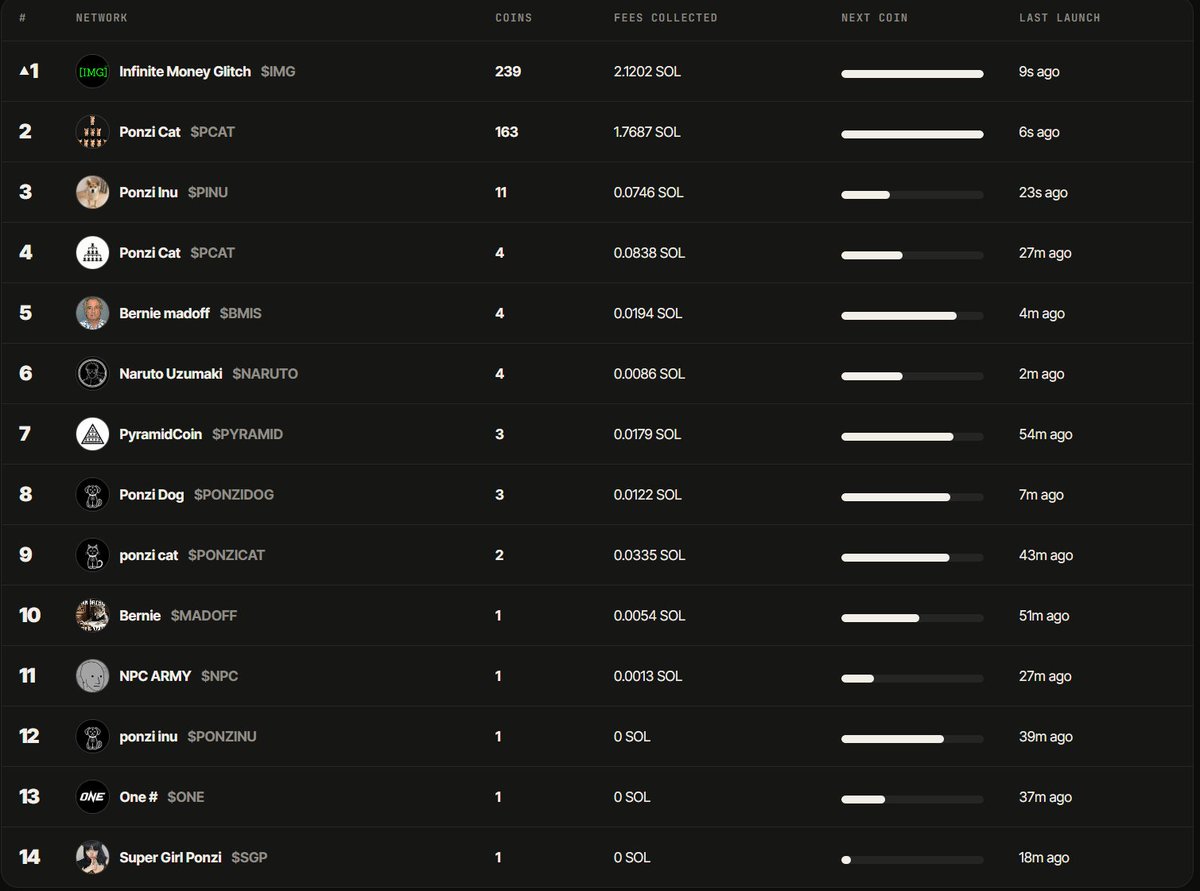This screenshot has height=891, width=1200.
Task: Select the Bernie madoff photo avatar
Action: 92,313
